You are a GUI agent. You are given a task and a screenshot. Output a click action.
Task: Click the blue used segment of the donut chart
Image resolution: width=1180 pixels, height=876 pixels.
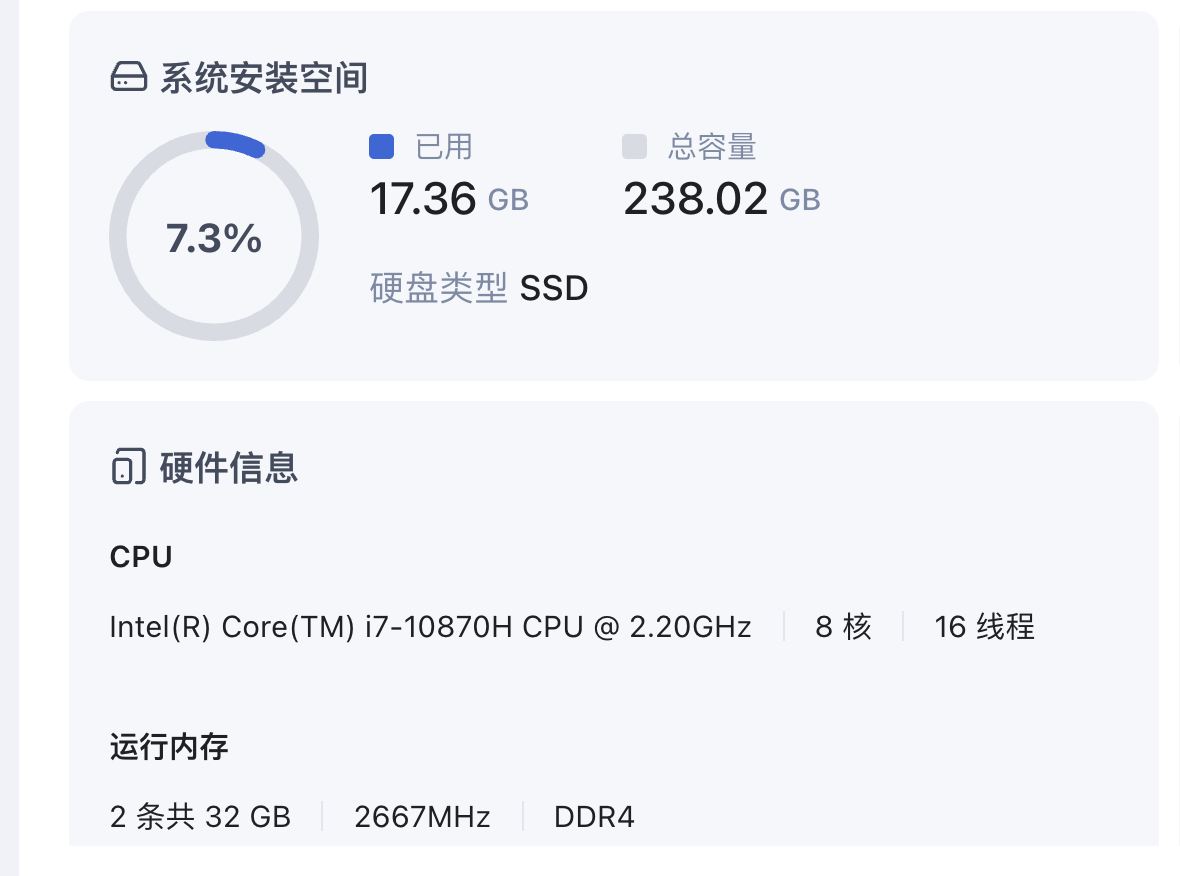[x=236, y=143]
